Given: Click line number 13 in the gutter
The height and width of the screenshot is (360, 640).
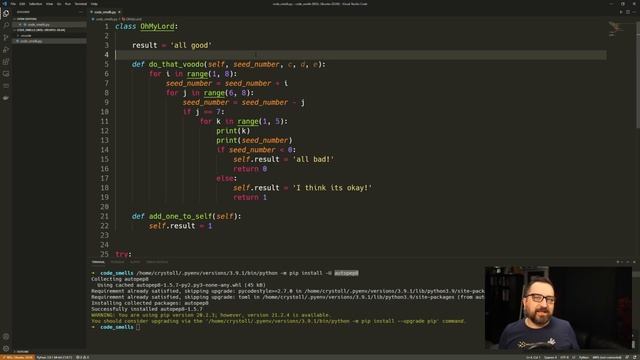Looking at the screenshot, I should pyautogui.click(x=104, y=140).
